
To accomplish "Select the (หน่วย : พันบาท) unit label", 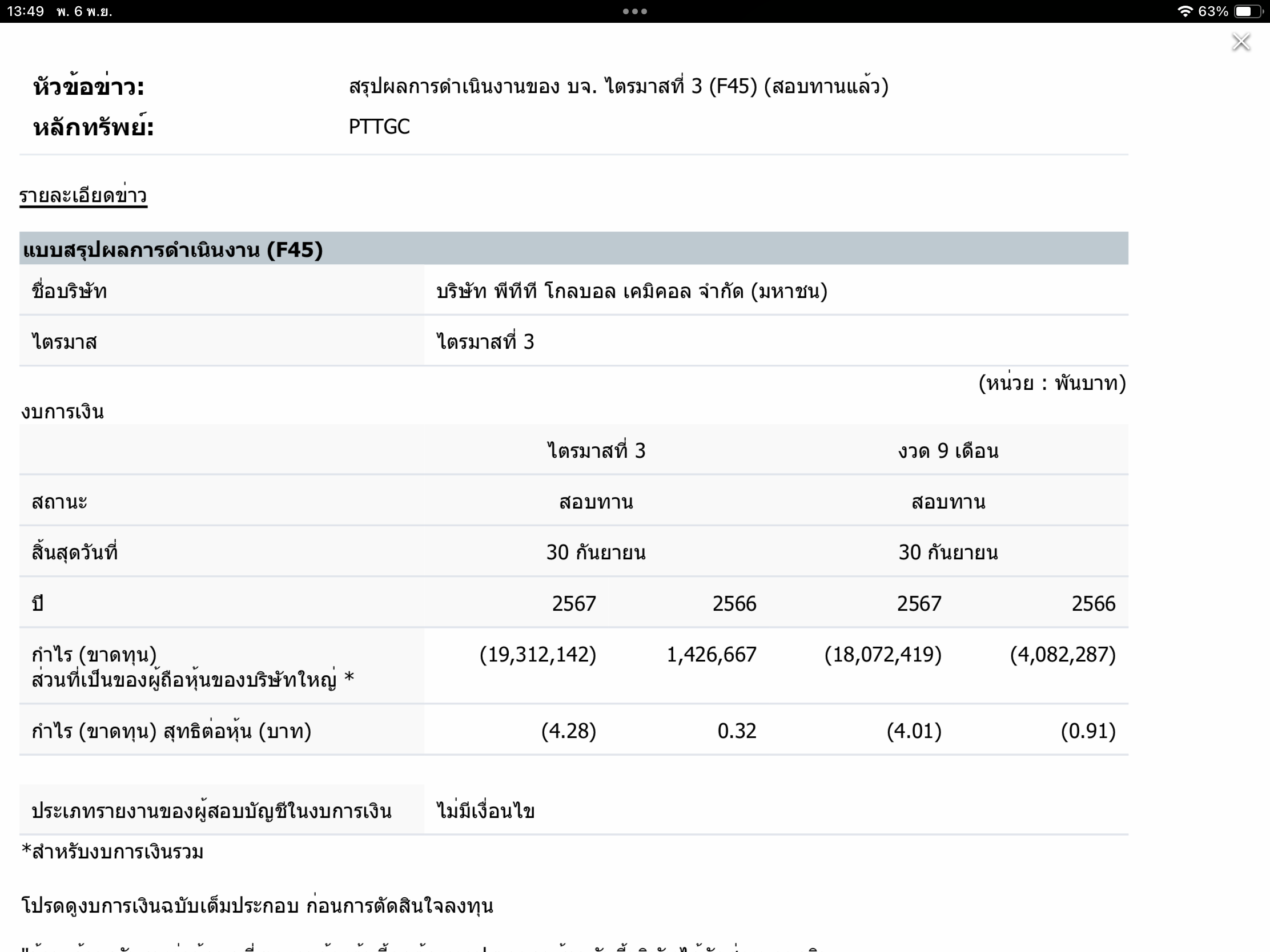I will [x=1052, y=383].
